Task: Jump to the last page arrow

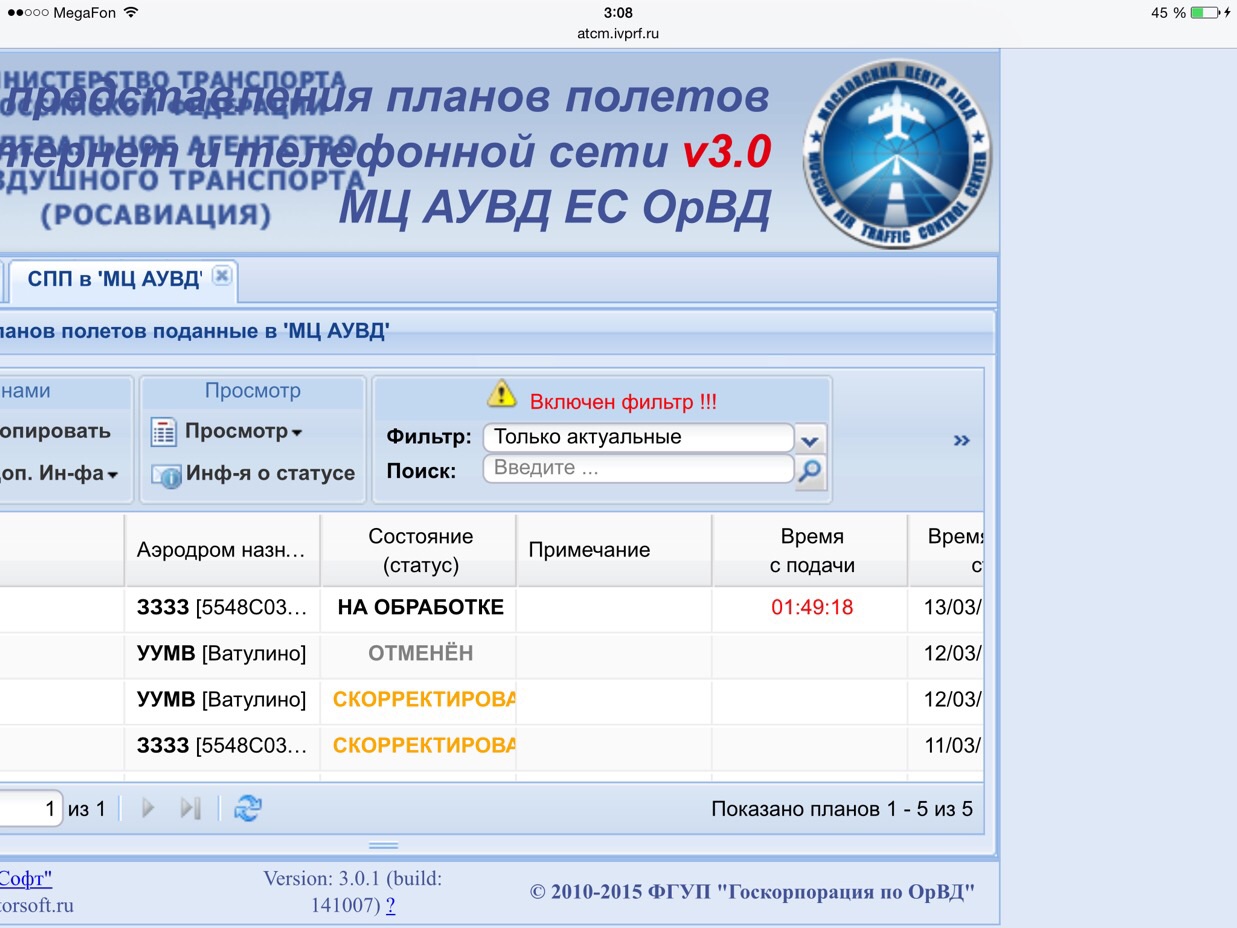Action: click(x=190, y=808)
